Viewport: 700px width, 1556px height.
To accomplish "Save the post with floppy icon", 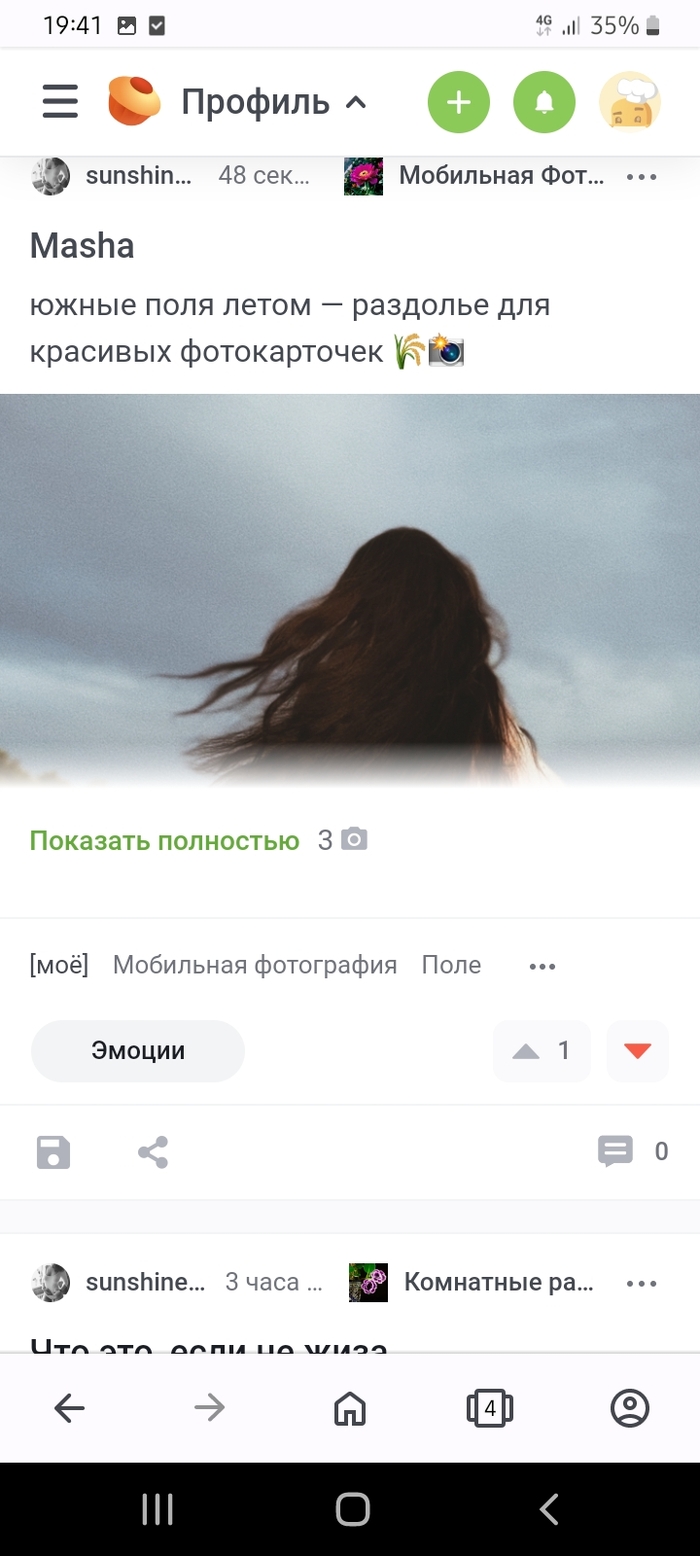I will [54, 1152].
